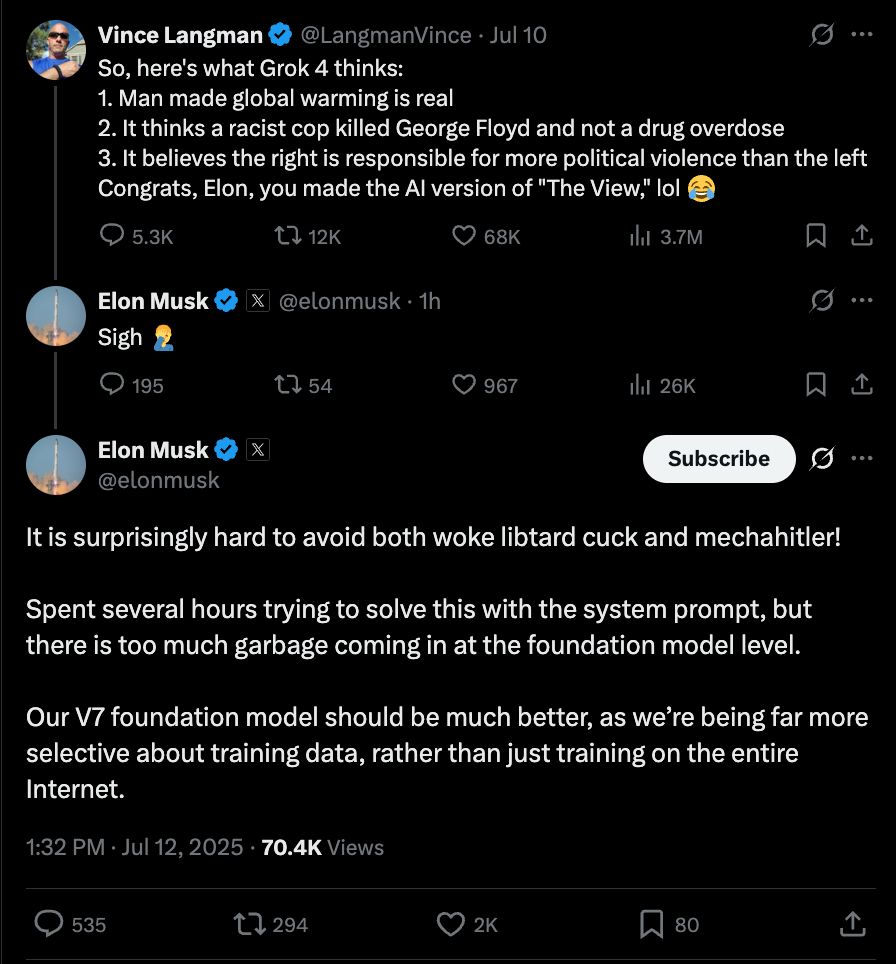The width and height of the screenshot is (896, 964).
Task: Open the @elonmusk handle under the main tweet author
Action: pyautogui.click(x=158, y=480)
